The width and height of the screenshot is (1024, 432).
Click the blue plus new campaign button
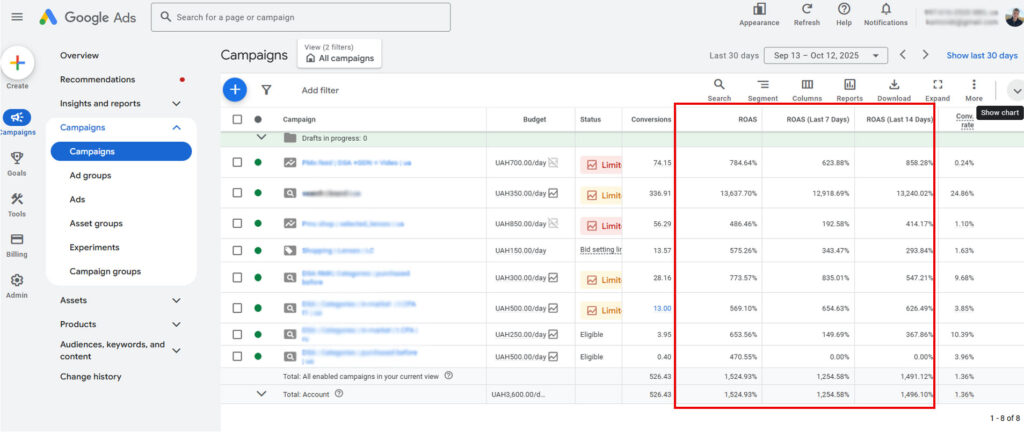[x=234, y=89]
